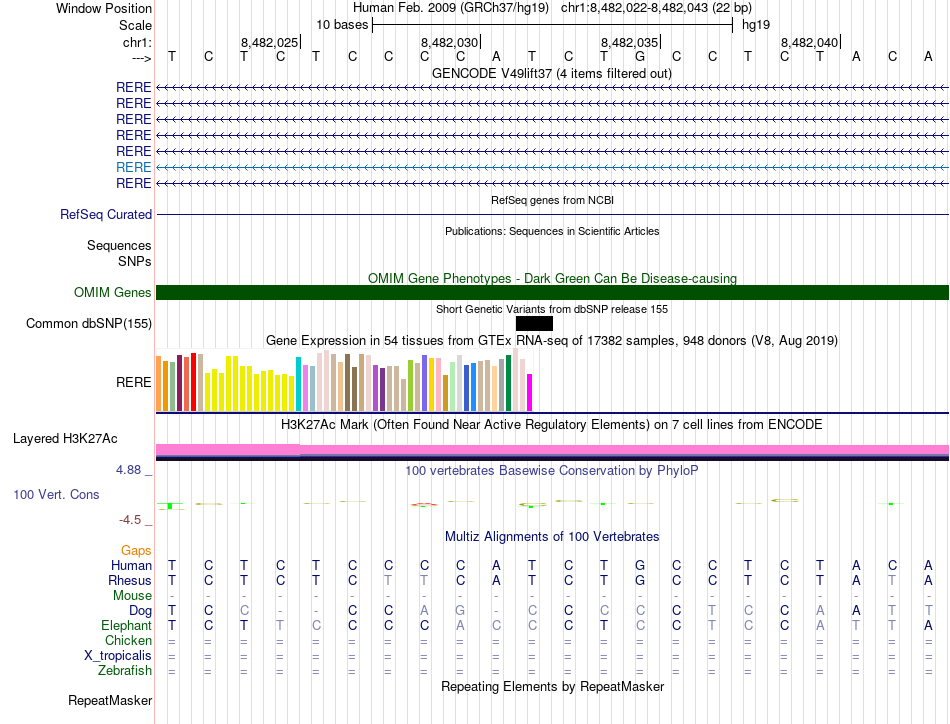Open OMIM Genes track label
This screenshot has width=950, height=724.
(x=112, y=293)
